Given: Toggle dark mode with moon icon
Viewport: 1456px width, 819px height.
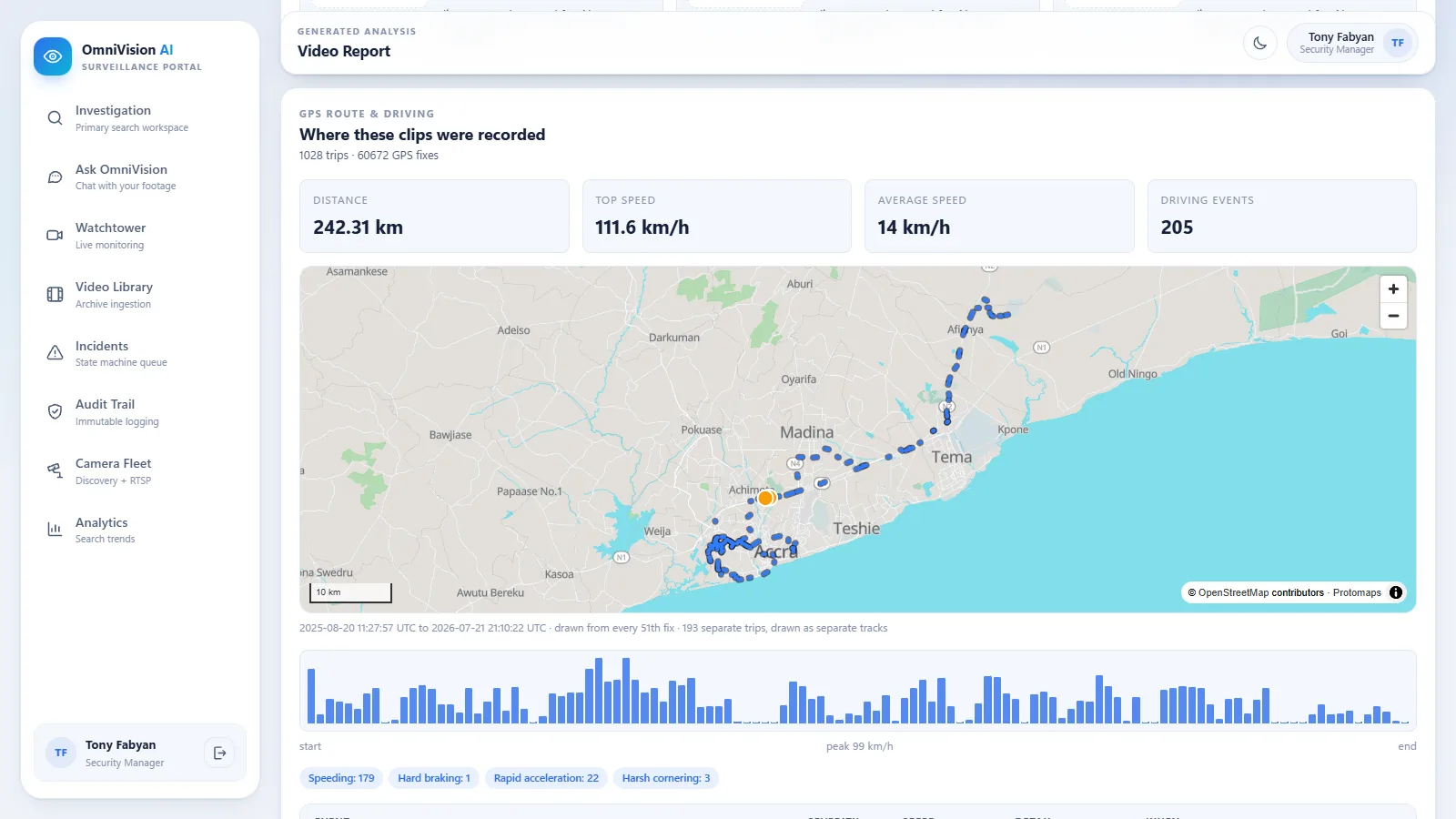Looking at the screenshot, I should 1260,43.
